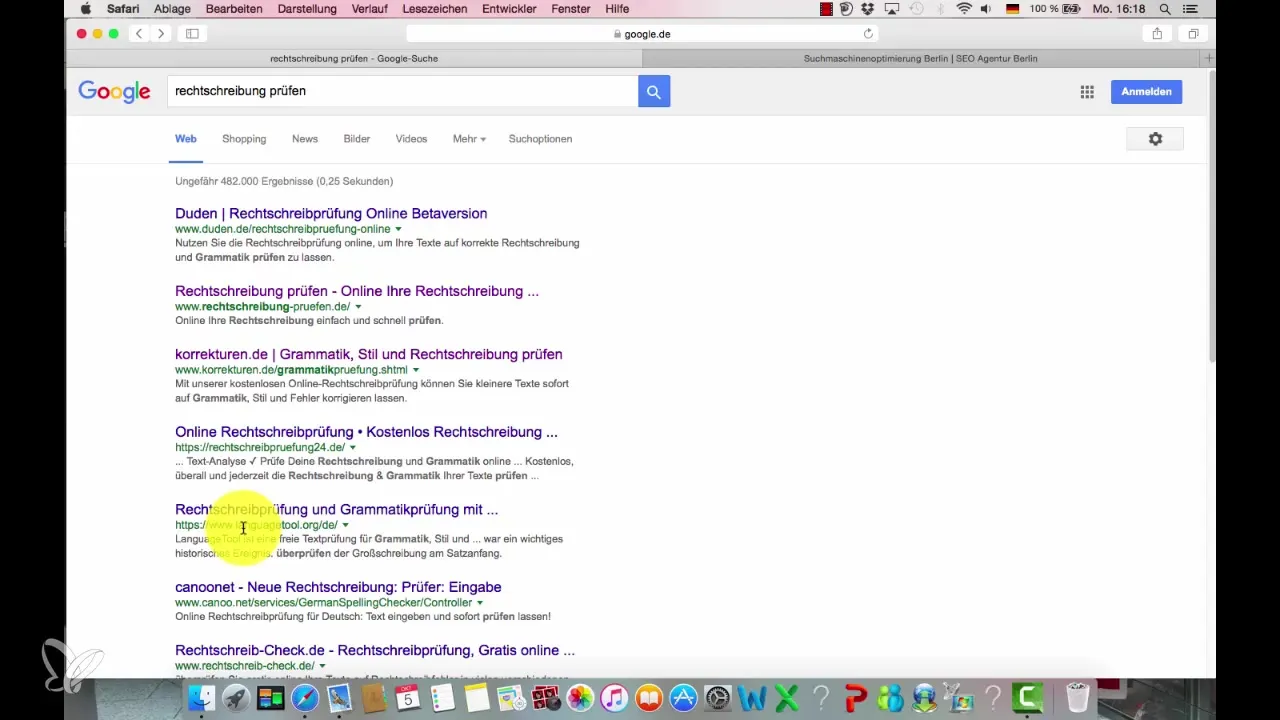Reload the page in the address bar
The height and width of the screenshot is (720, 1280).
(868, 33)
